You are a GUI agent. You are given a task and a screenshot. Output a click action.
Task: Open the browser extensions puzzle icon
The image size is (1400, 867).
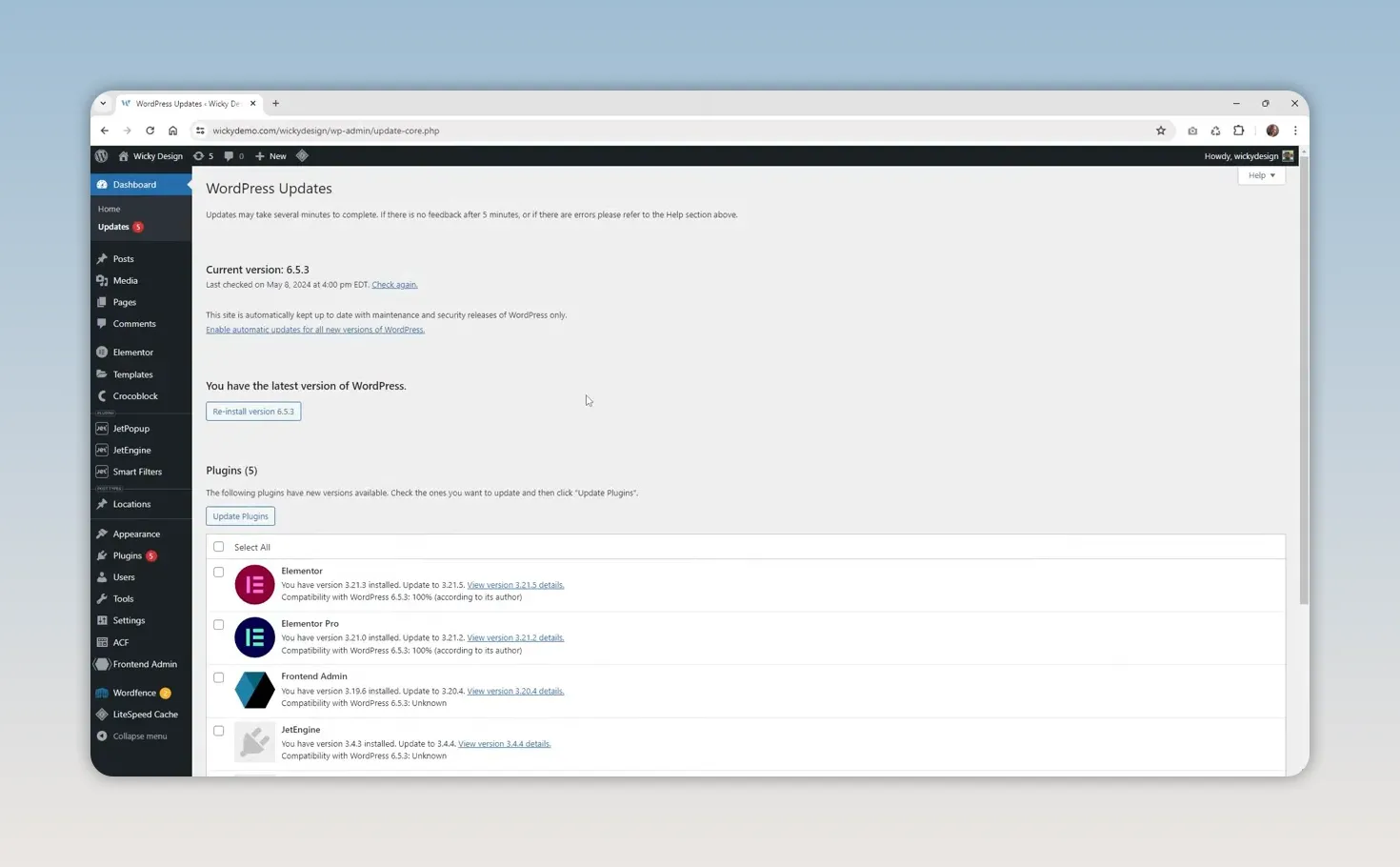click(1238, 131)
